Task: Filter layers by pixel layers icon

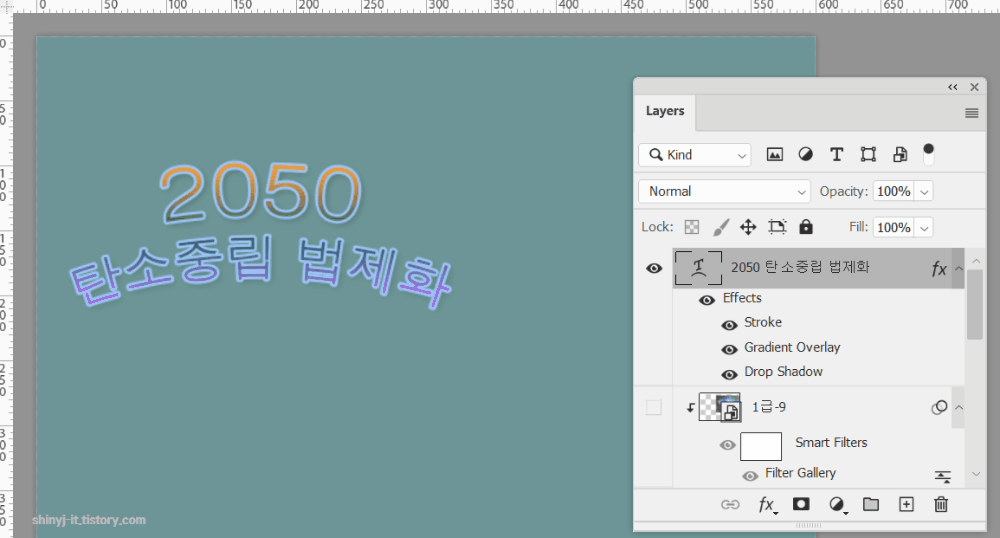Action: (x=774, y=154)
